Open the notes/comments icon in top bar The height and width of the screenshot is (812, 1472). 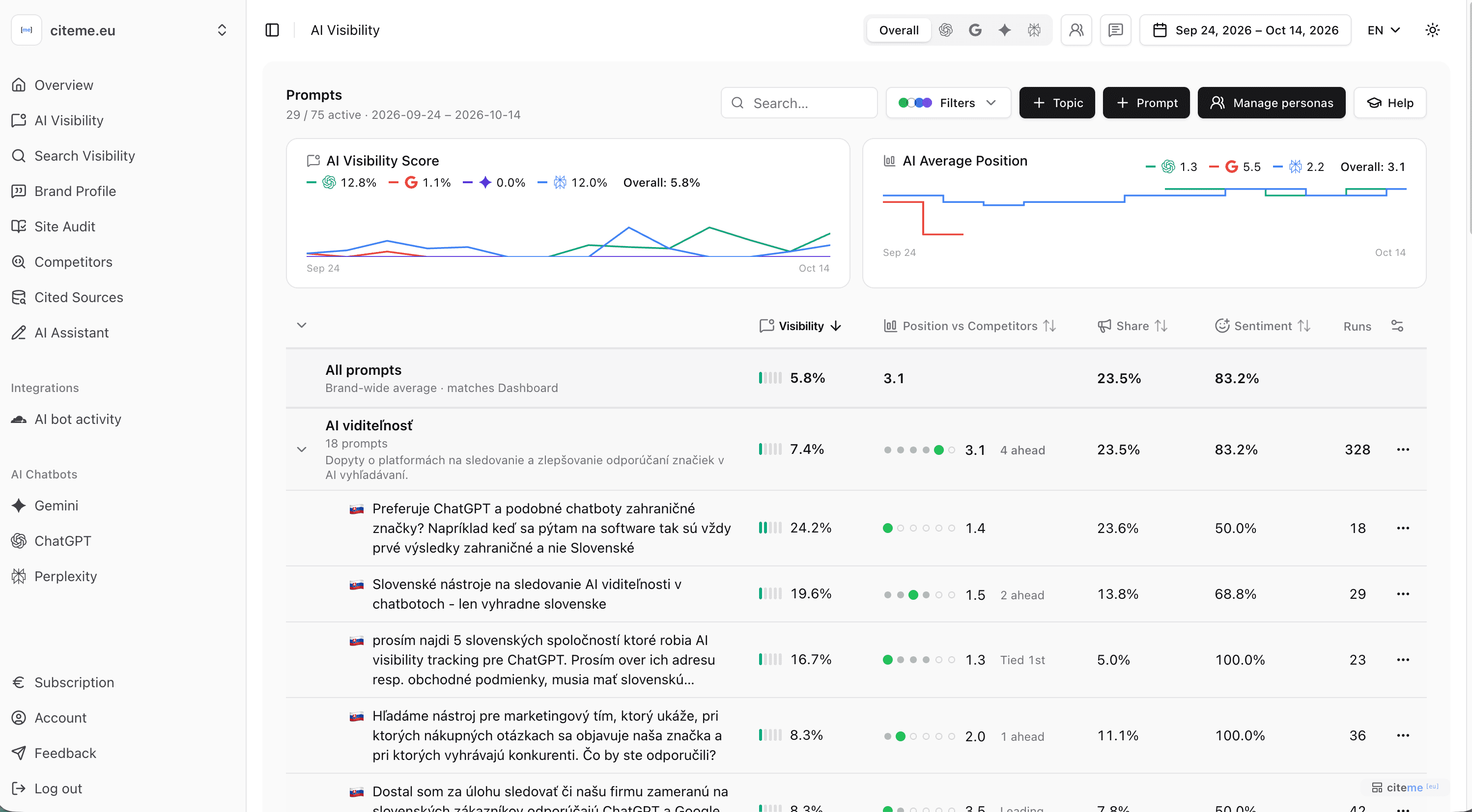1115,30
